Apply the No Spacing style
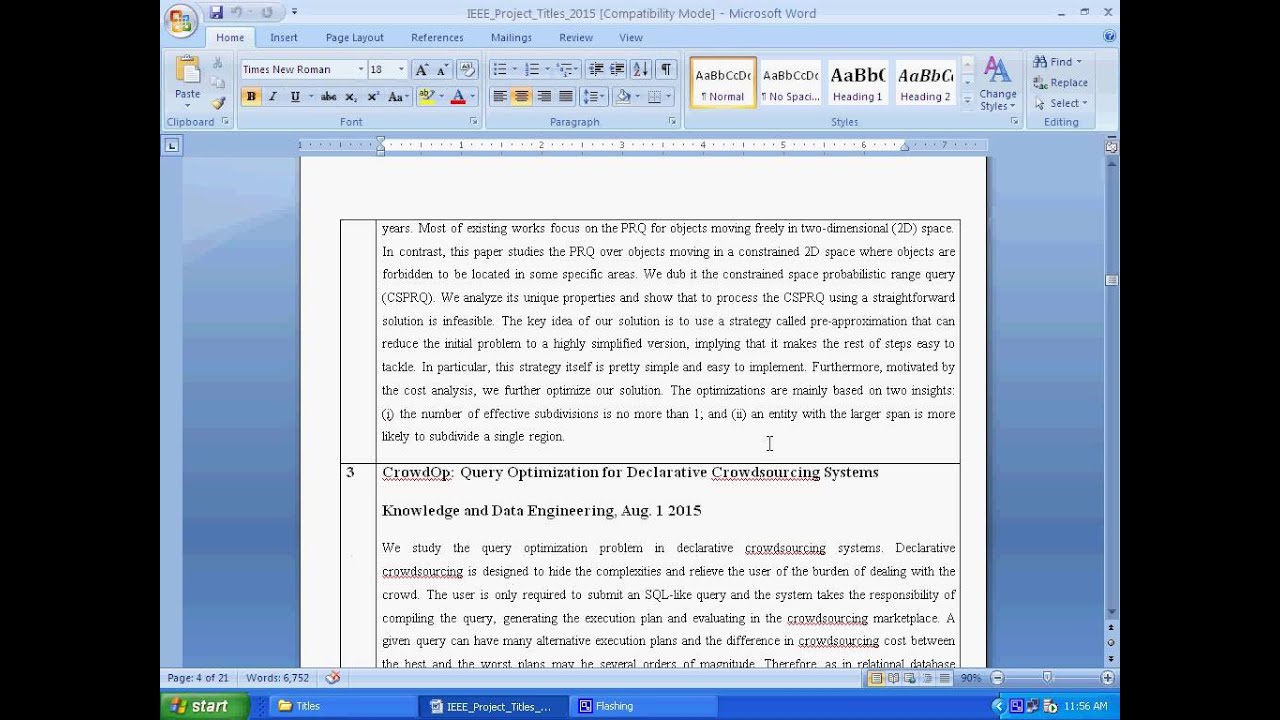Screen dimensions: 1280x720 tap(790, 82)
